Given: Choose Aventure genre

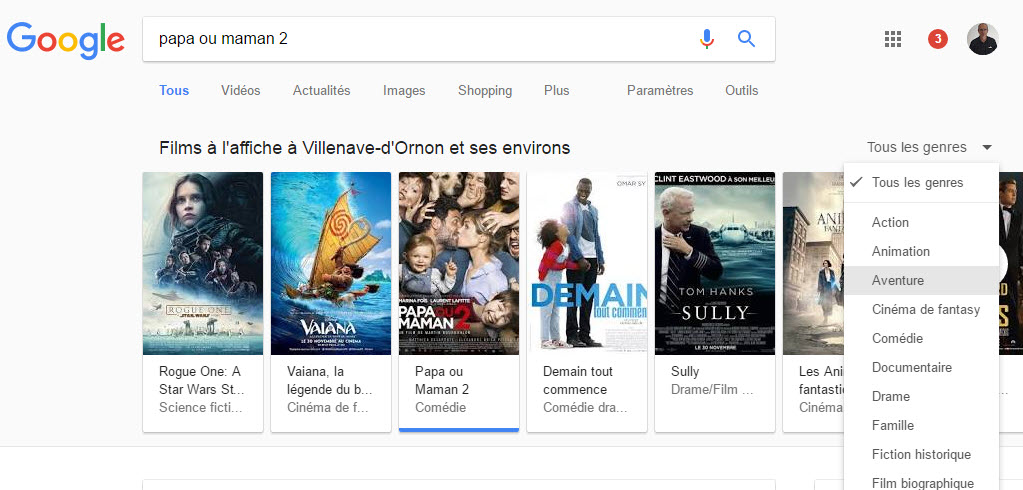Looking at the screenshot, I should (921, 281).
